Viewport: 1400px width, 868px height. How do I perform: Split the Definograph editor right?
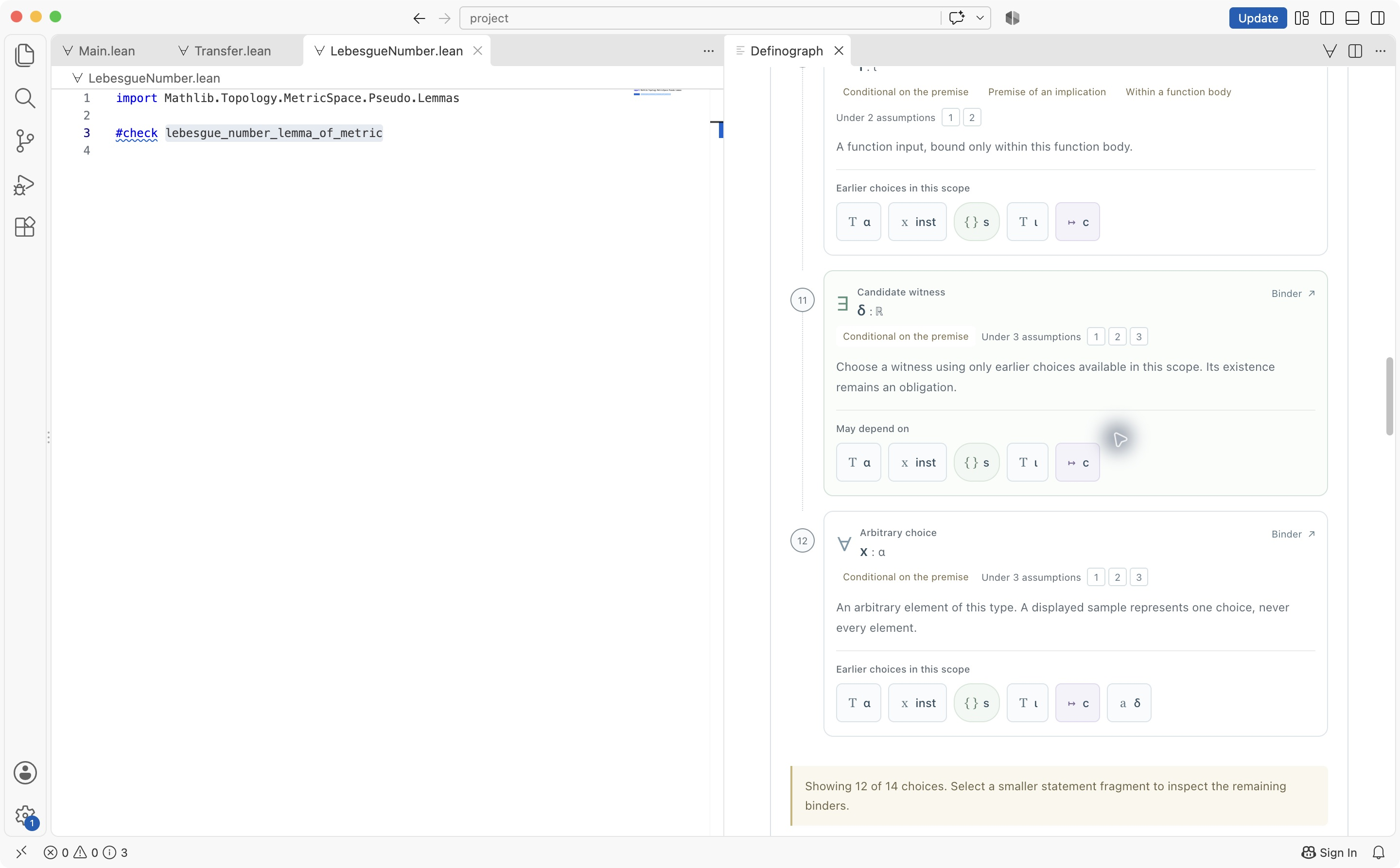[1355, 51]
